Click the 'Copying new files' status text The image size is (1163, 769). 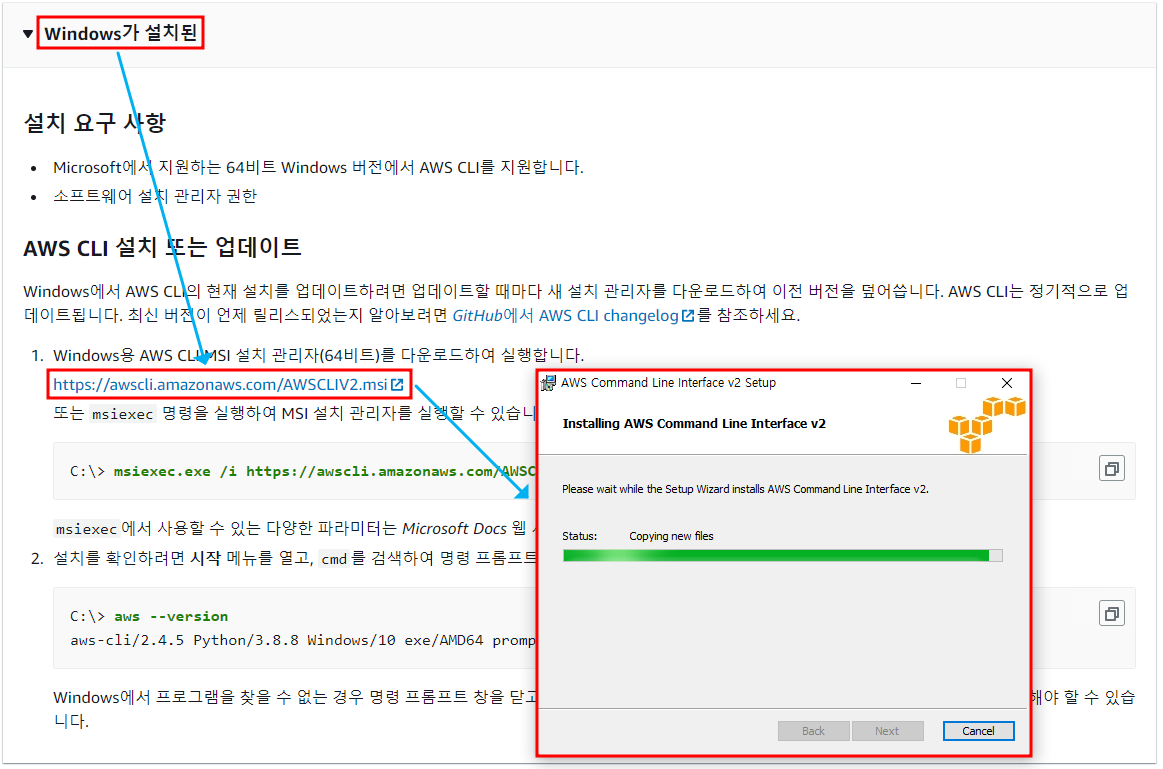tap(671, 536)
